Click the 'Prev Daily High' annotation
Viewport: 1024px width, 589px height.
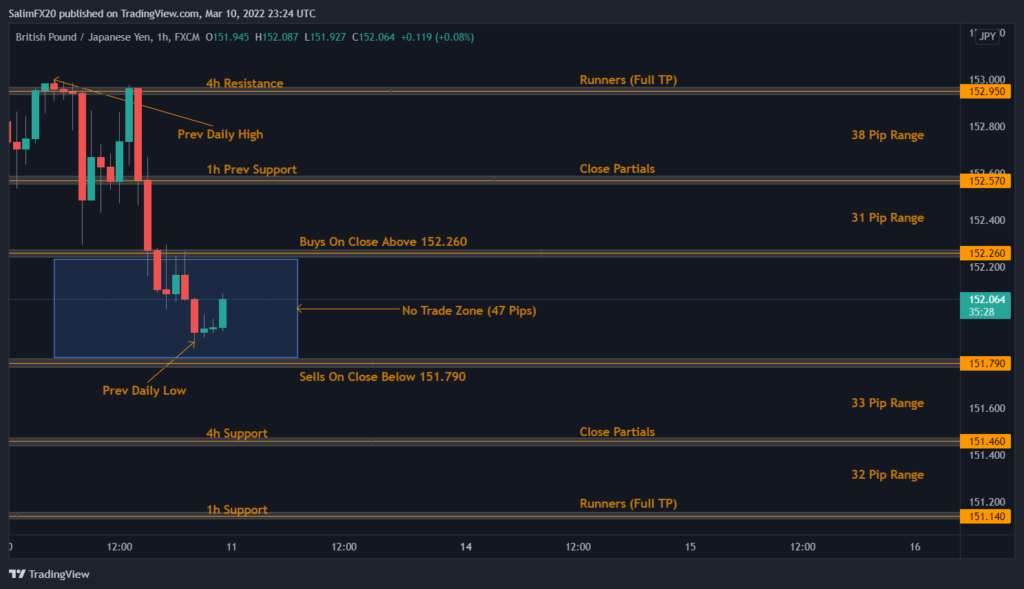click(x=220, y=134)
